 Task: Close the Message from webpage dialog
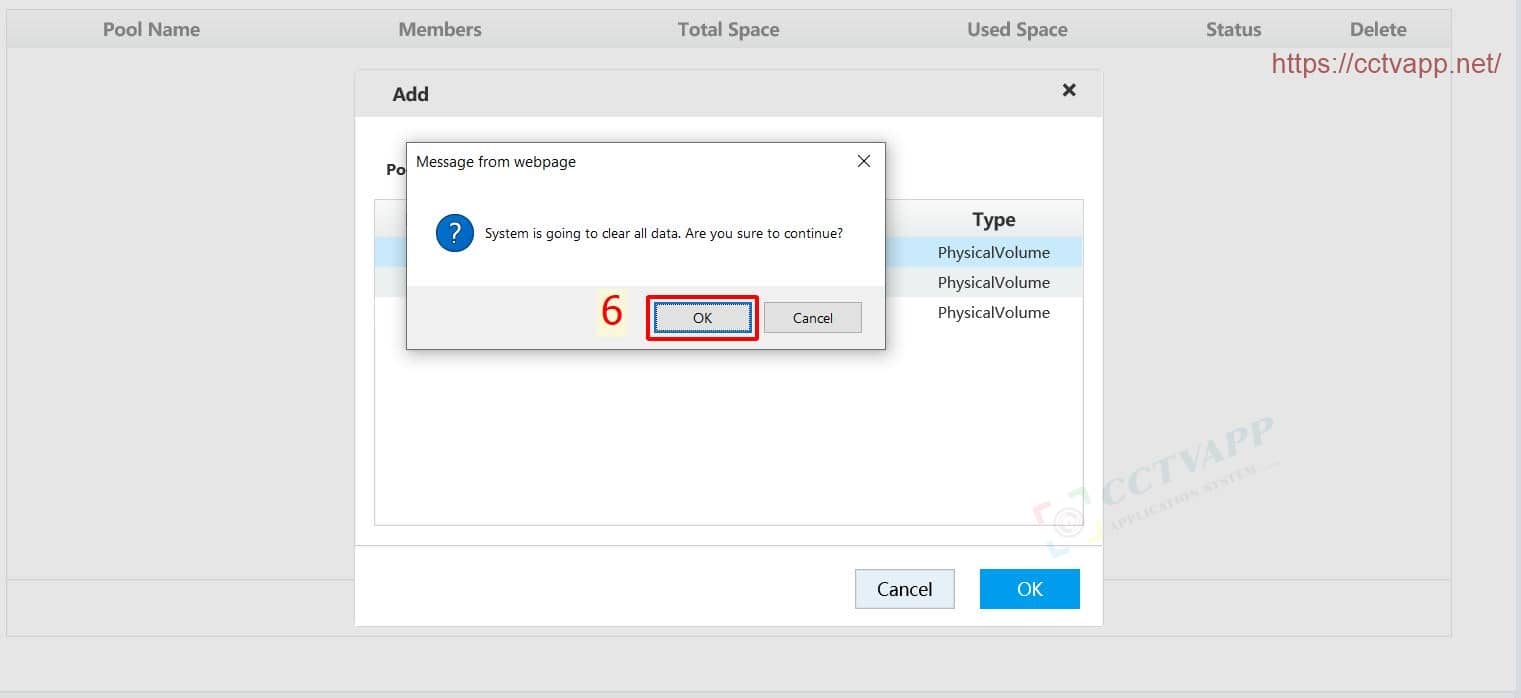pyautogui.click(x=864, y=161)
